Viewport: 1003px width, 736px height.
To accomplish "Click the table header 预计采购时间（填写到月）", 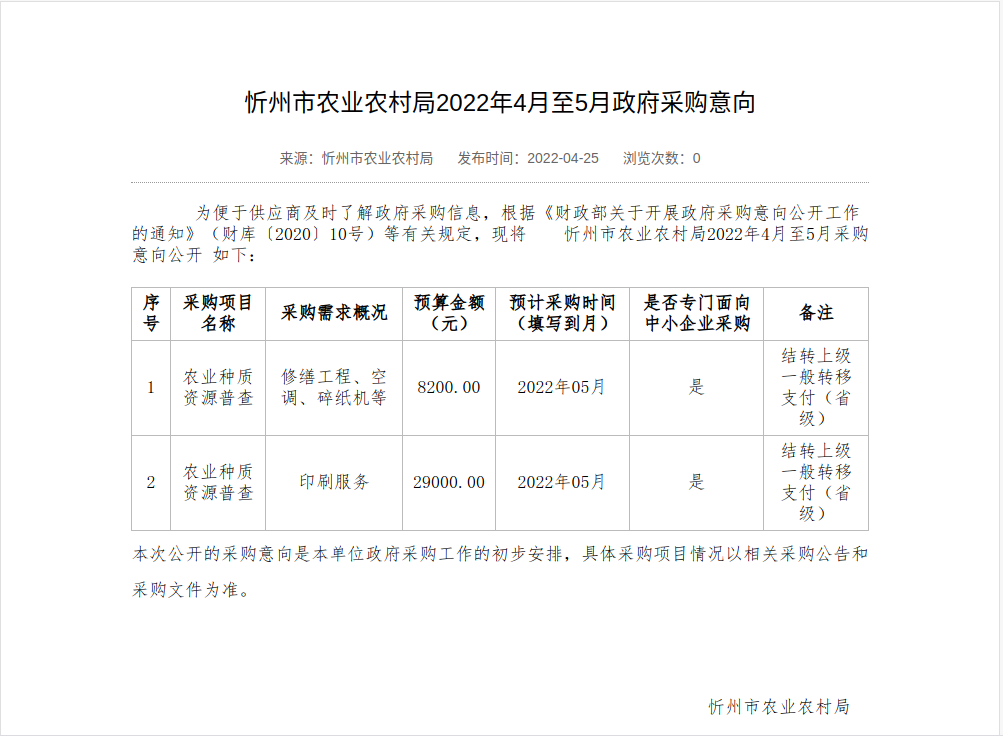I will click(562, 313).
